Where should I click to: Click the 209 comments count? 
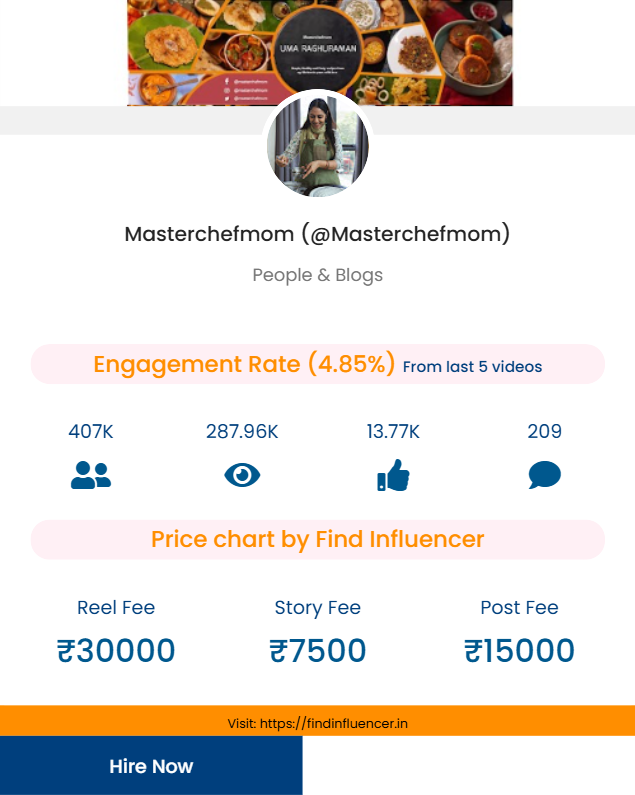[544, 432]
